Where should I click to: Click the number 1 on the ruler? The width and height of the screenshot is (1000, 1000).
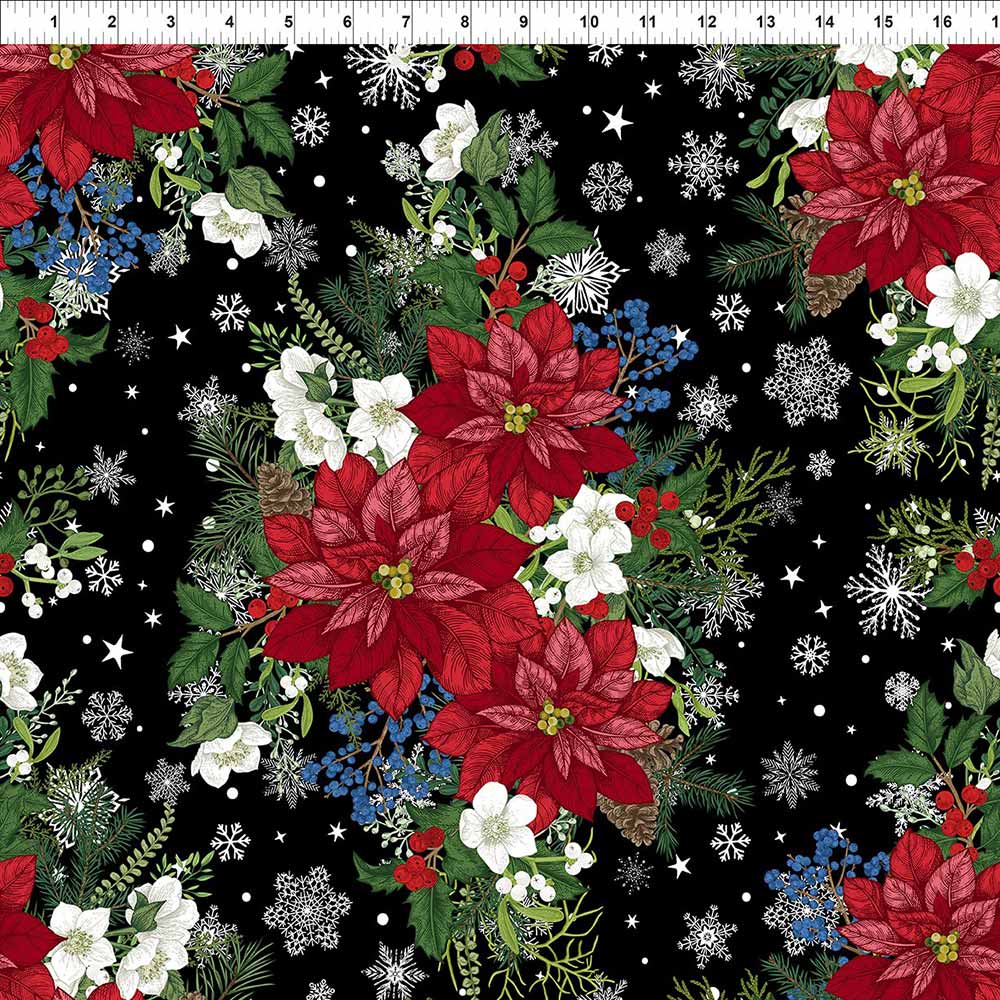point(52,22)
